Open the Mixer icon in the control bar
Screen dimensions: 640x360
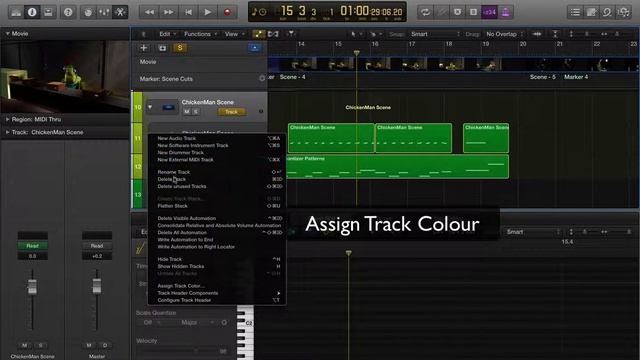coord(104,12)
